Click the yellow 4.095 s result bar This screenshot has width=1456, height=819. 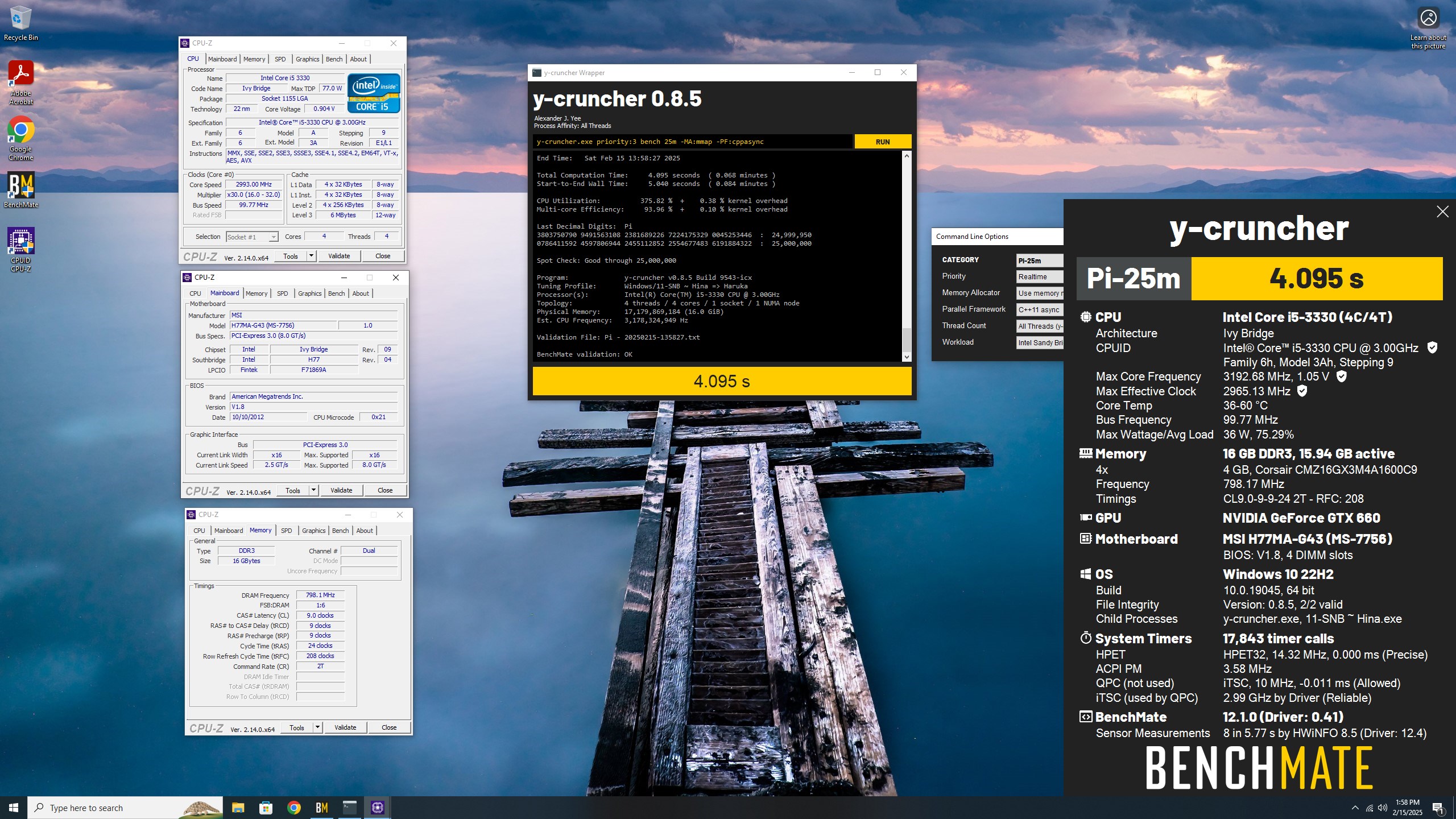click(x=722, y=381)
